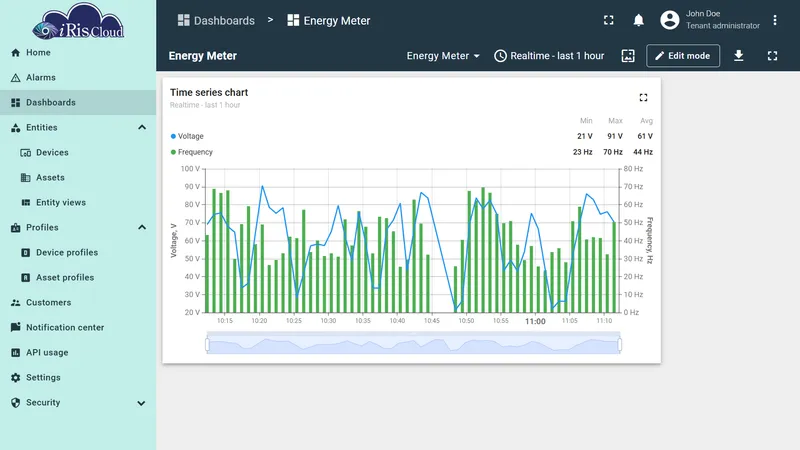Click the download dashboard icon
Image resolution: width=800 pixels, height=450 pixels.
point(738,56)
